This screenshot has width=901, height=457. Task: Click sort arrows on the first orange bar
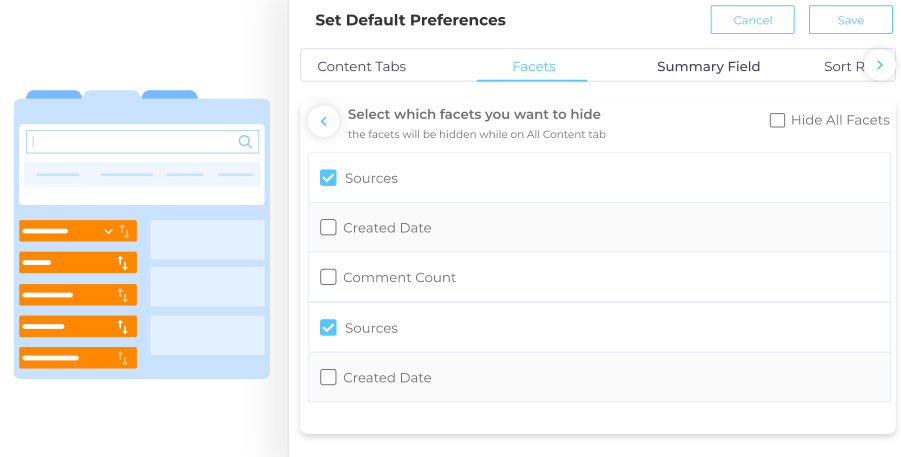124,231
